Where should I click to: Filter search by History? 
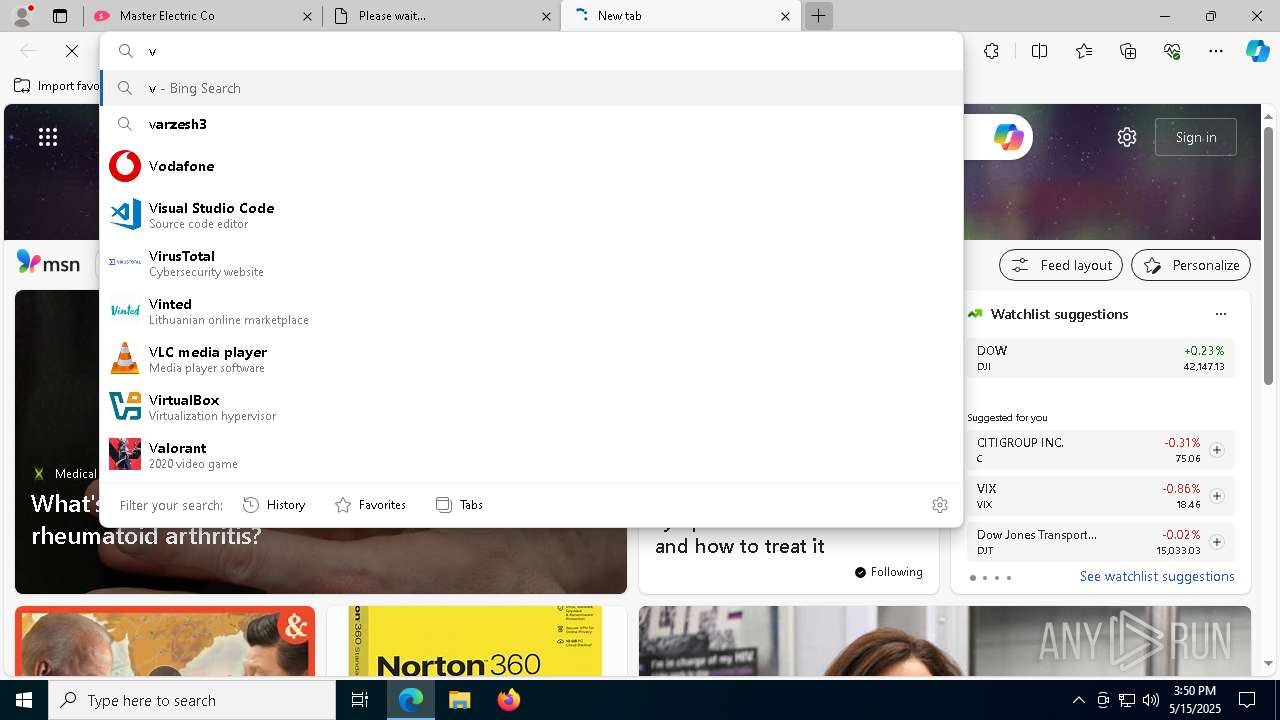pyautogui.click(x=274, y=505)
